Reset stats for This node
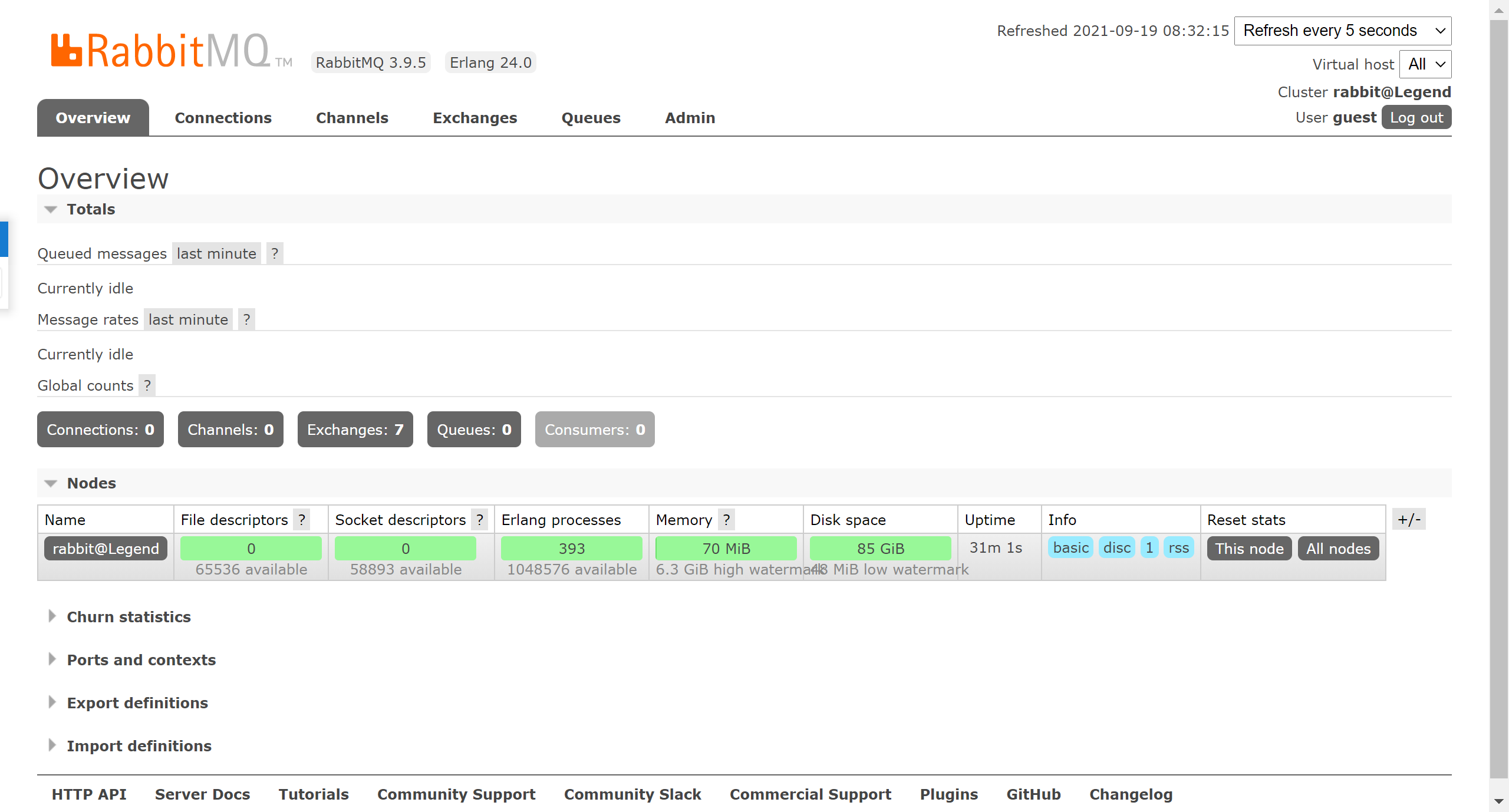 pyautogui.click(x=1248, y=549)
